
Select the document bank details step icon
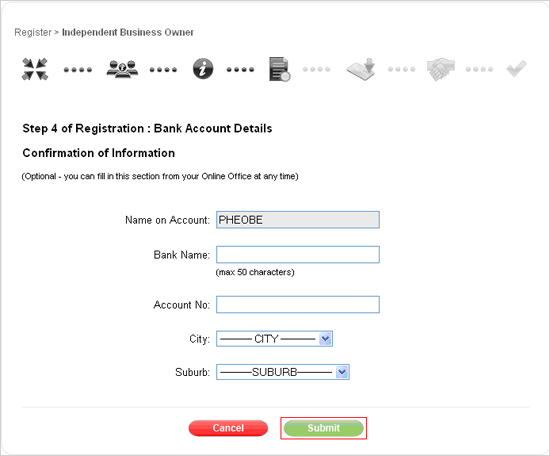pos(280,69)
